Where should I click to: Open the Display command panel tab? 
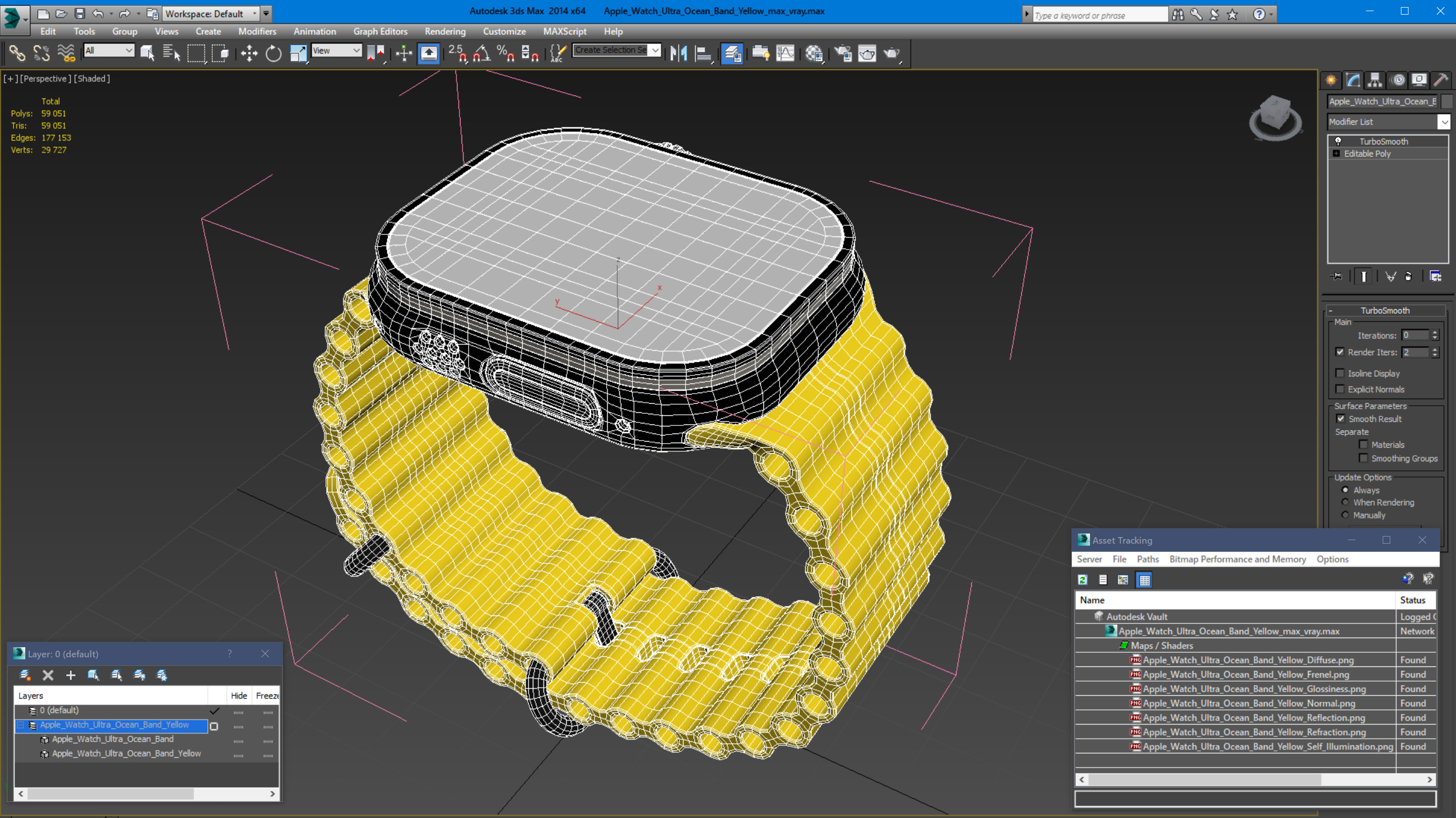click(x=1419, y=80)
